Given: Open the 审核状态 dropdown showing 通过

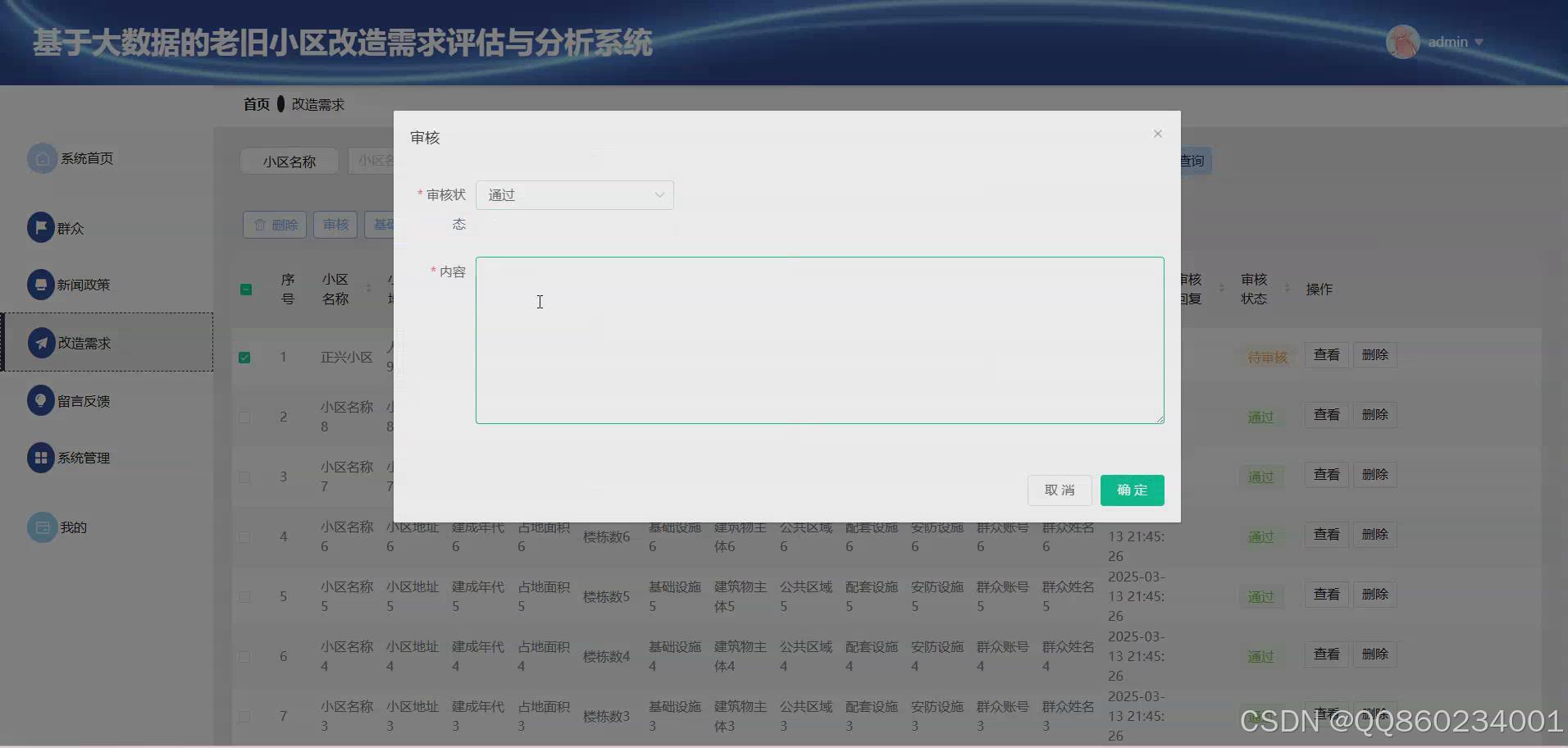Looking at the screenshot, I should 575,195.
